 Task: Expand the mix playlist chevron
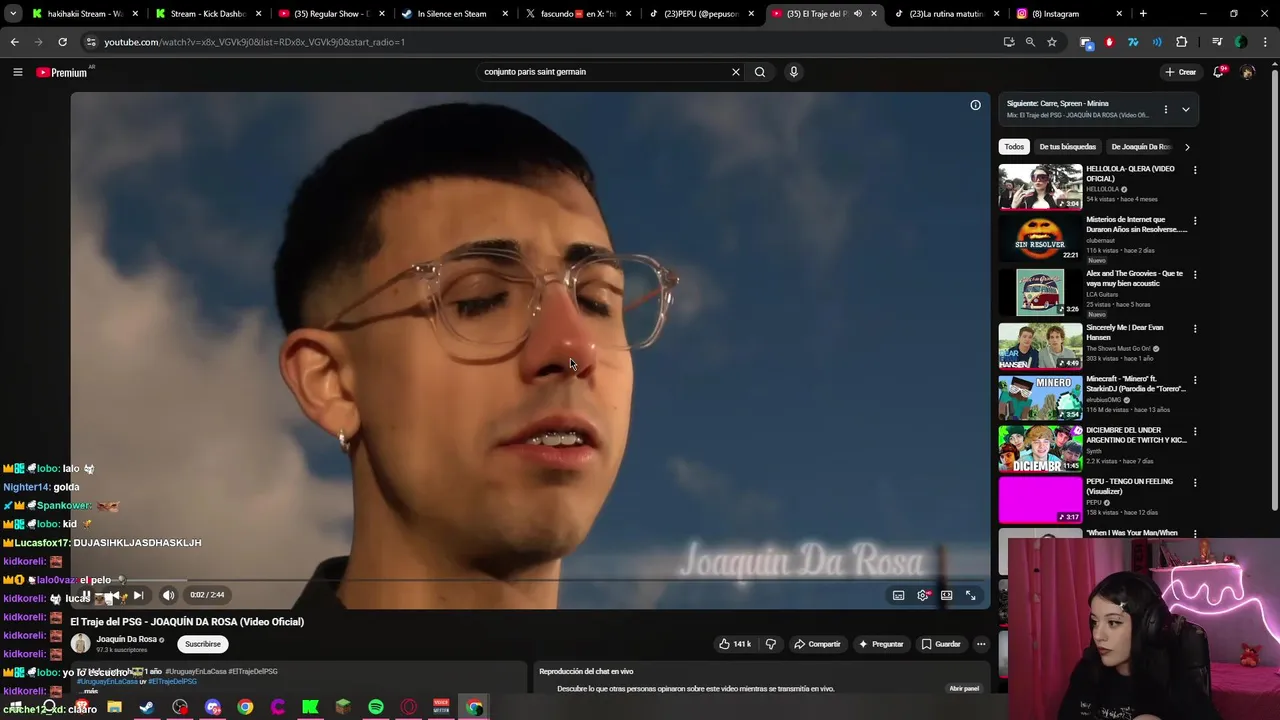(x=1185, y=109)
